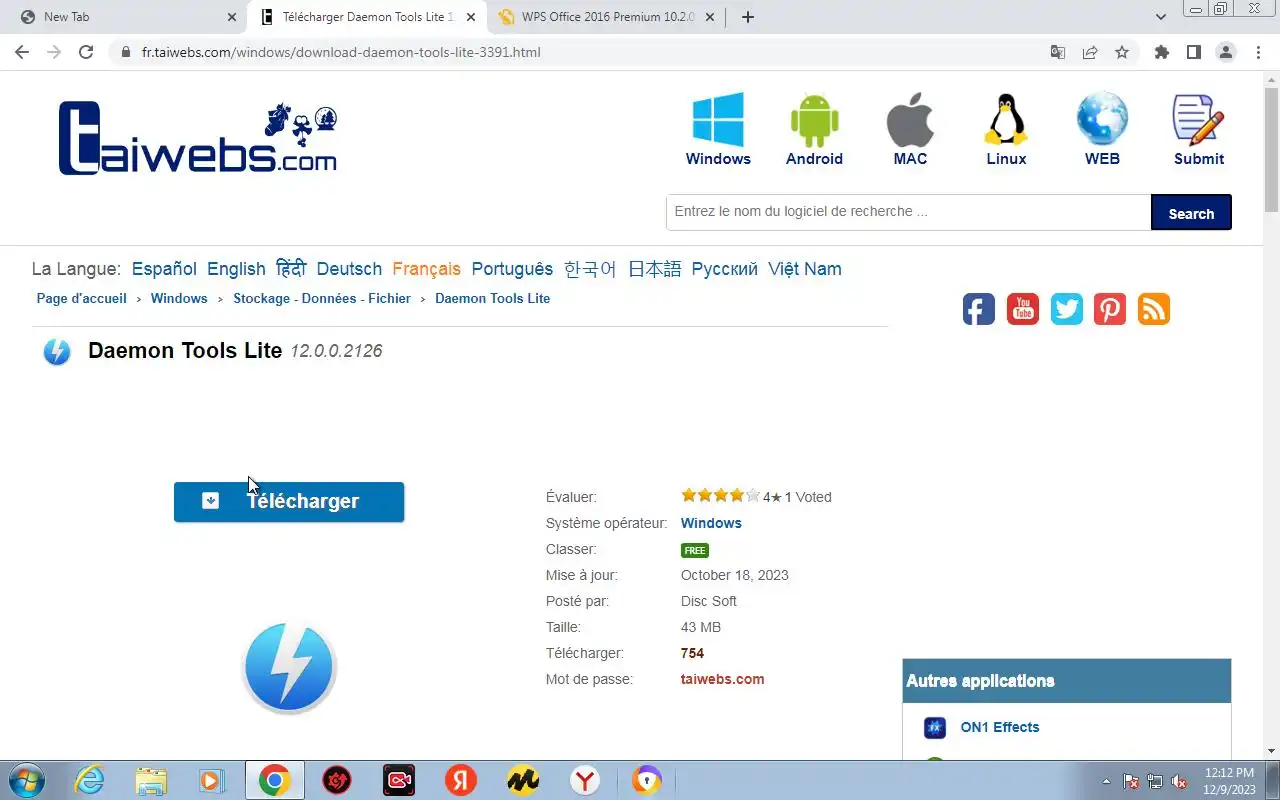Switch language to Español

(164, 269)
